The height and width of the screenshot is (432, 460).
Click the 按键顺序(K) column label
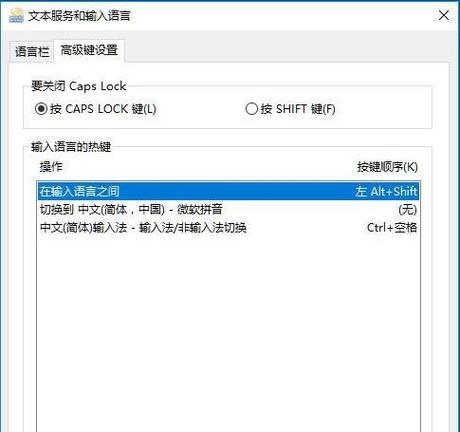click(388, 167)
